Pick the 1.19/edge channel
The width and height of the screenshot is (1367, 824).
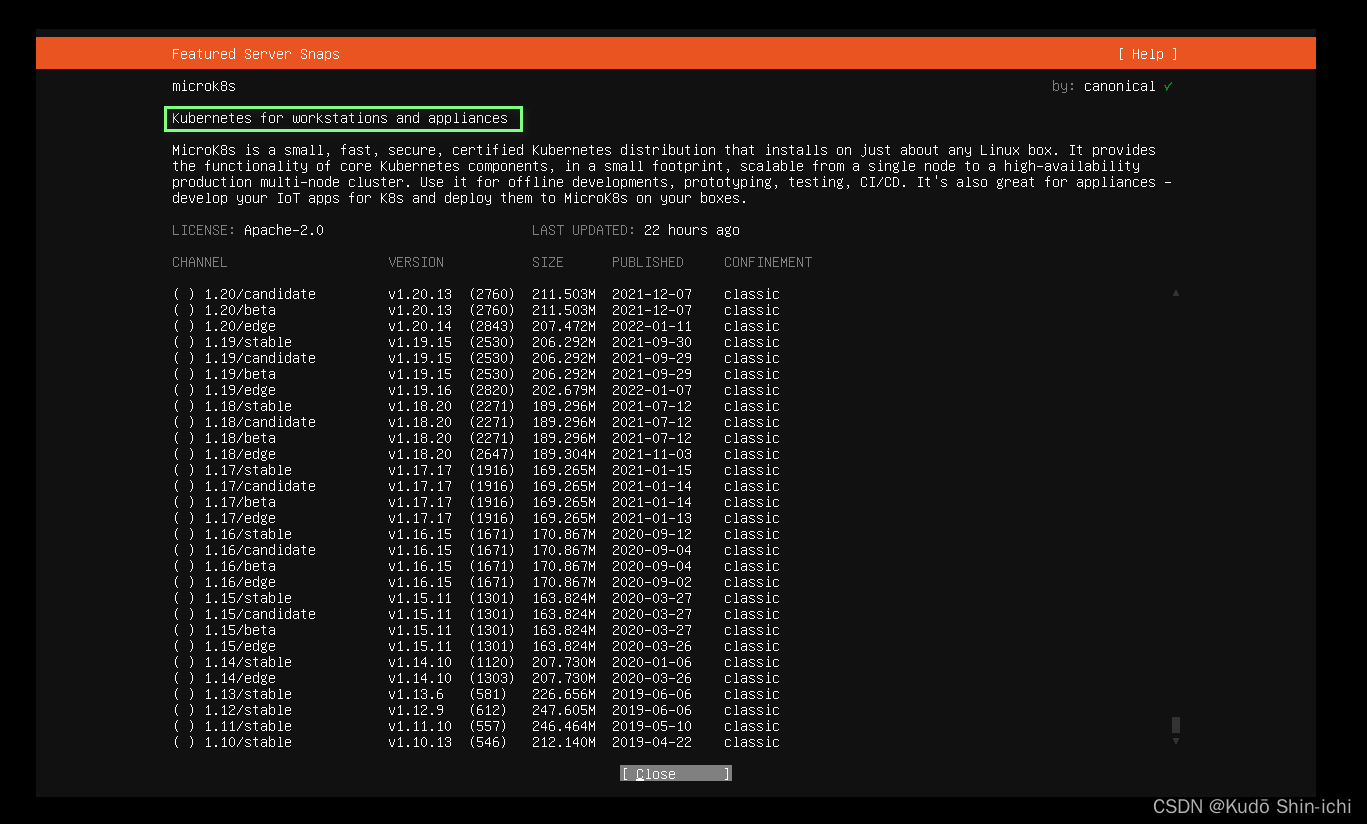[476, 390]
